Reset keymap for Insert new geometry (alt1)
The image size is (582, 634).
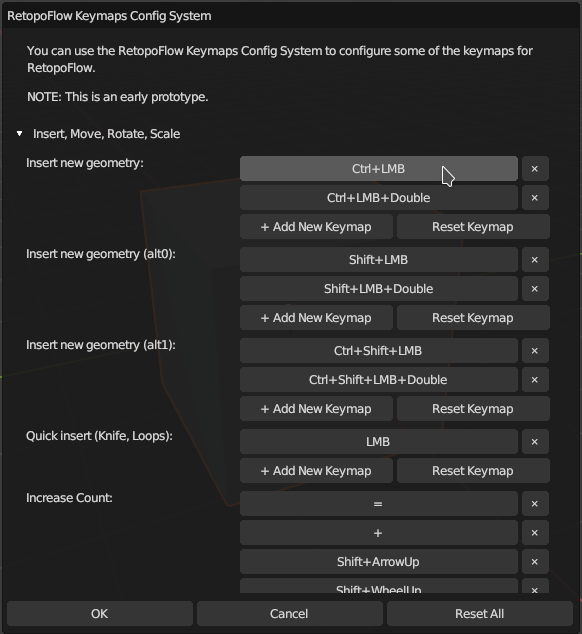click(473, 409)
